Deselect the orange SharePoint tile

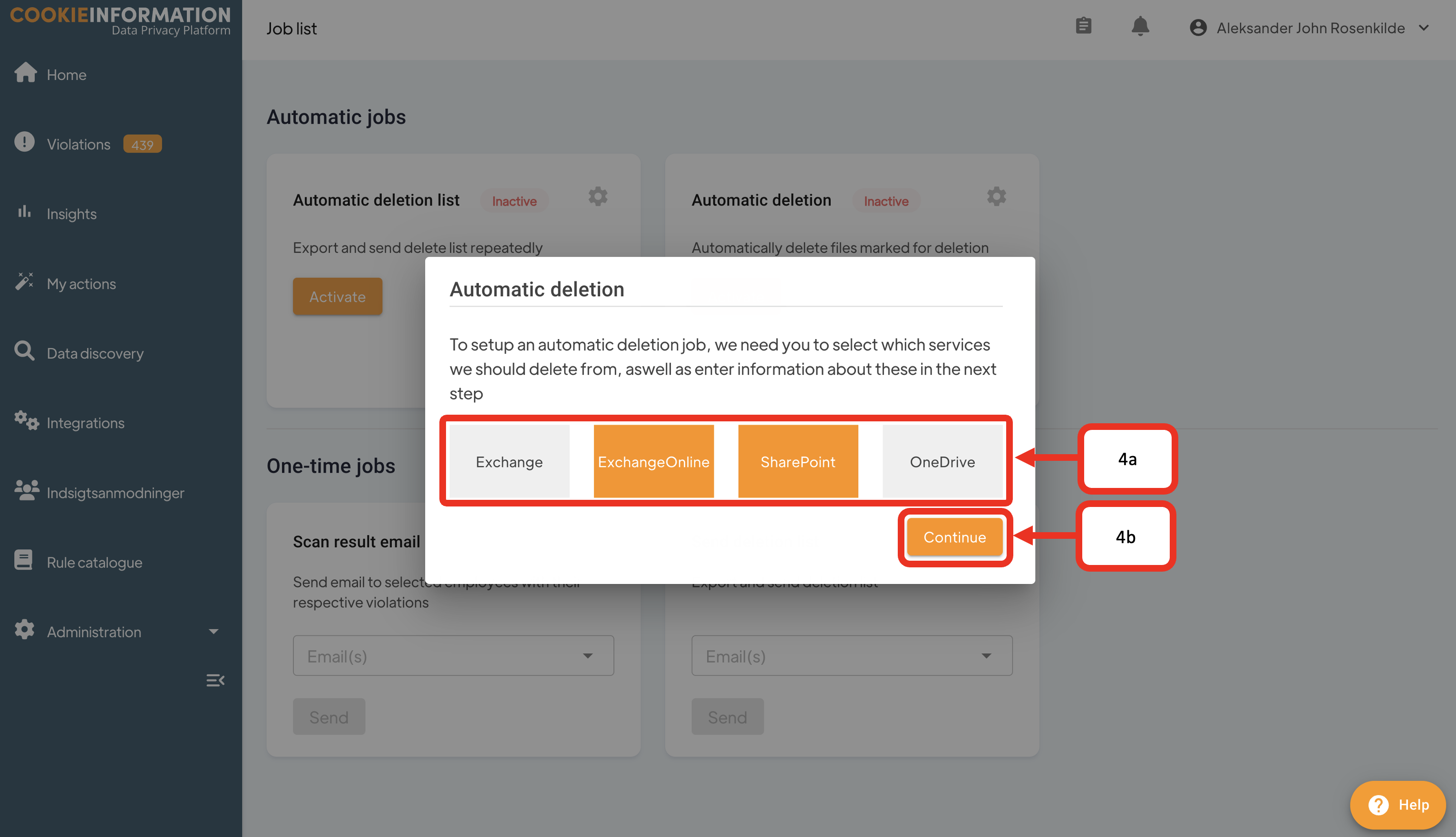click(x=797, y=462)
